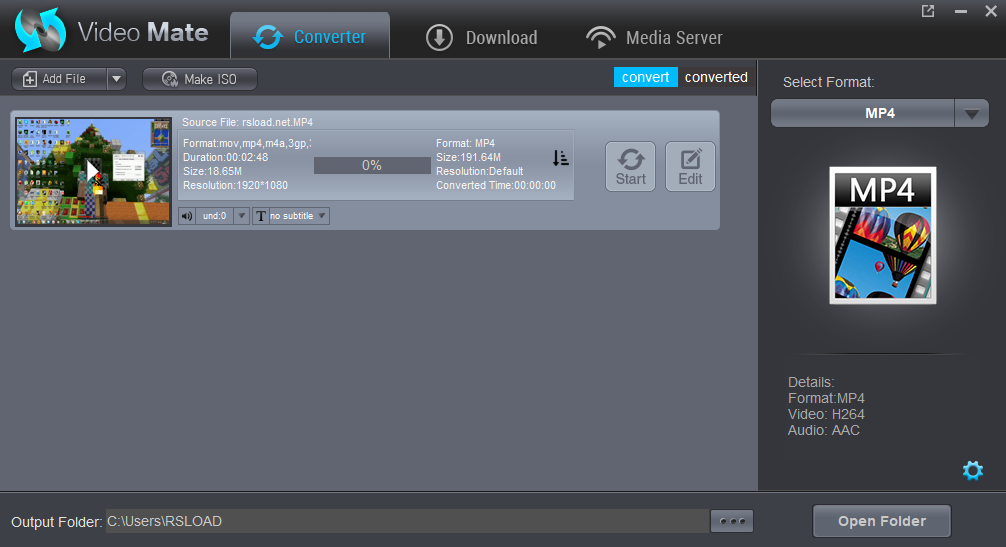Click the Video: H264 detail text
The height and width of the screenshot is (547, 1006).
pos(826,414)
